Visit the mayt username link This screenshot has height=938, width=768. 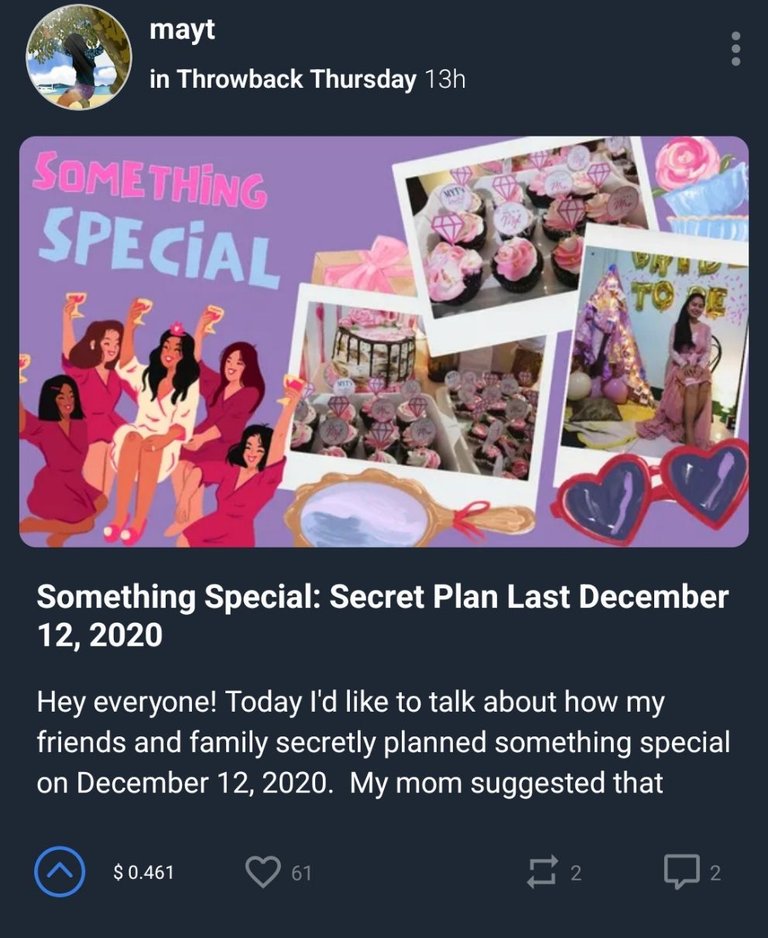pos(182,30)
